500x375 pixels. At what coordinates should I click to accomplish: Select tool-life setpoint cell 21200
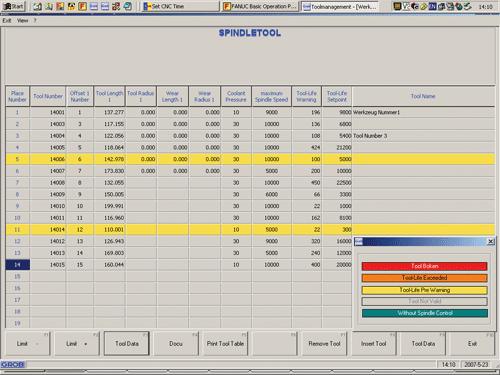[337, 147]
